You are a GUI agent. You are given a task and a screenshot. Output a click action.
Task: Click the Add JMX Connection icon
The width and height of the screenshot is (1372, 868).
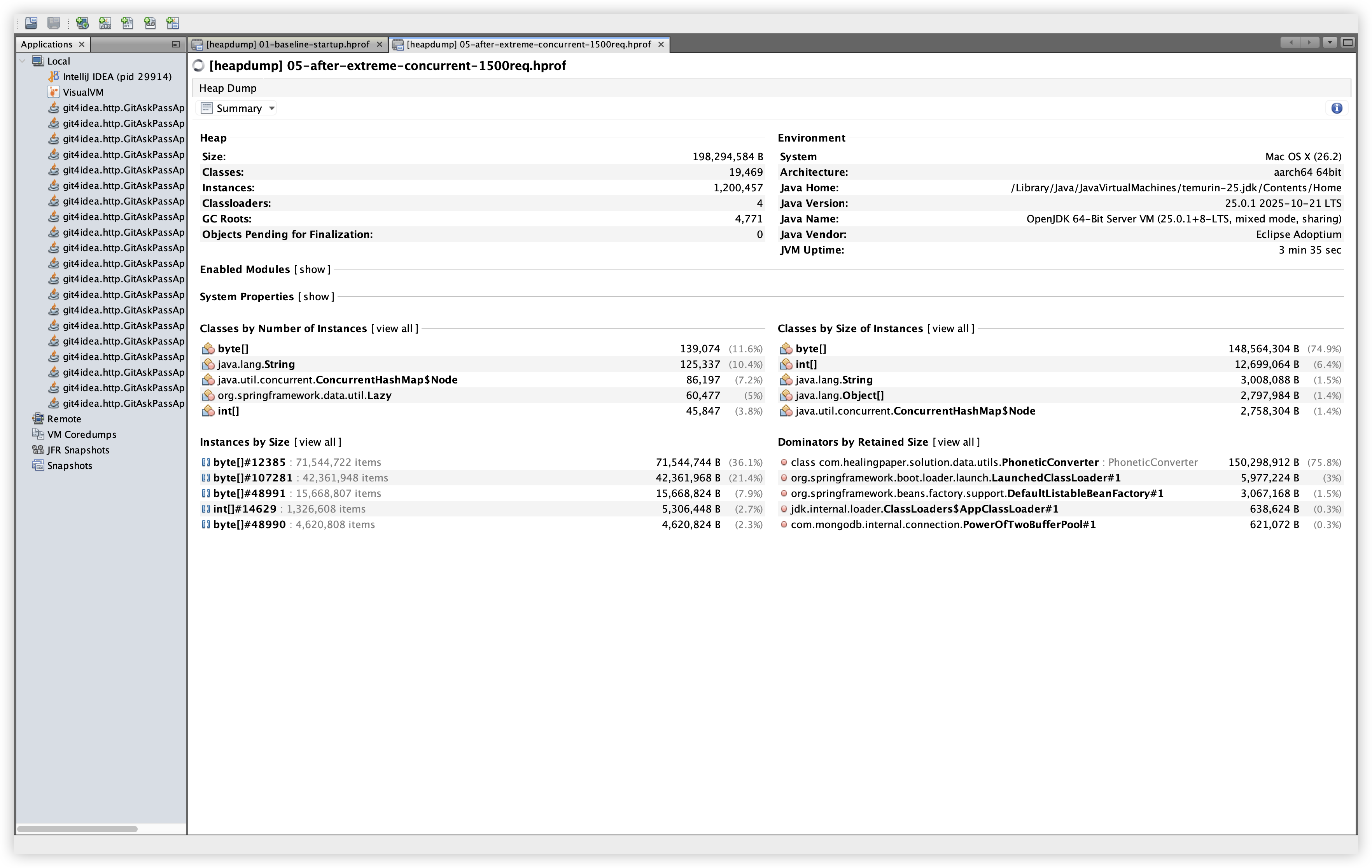pos(105,23)
